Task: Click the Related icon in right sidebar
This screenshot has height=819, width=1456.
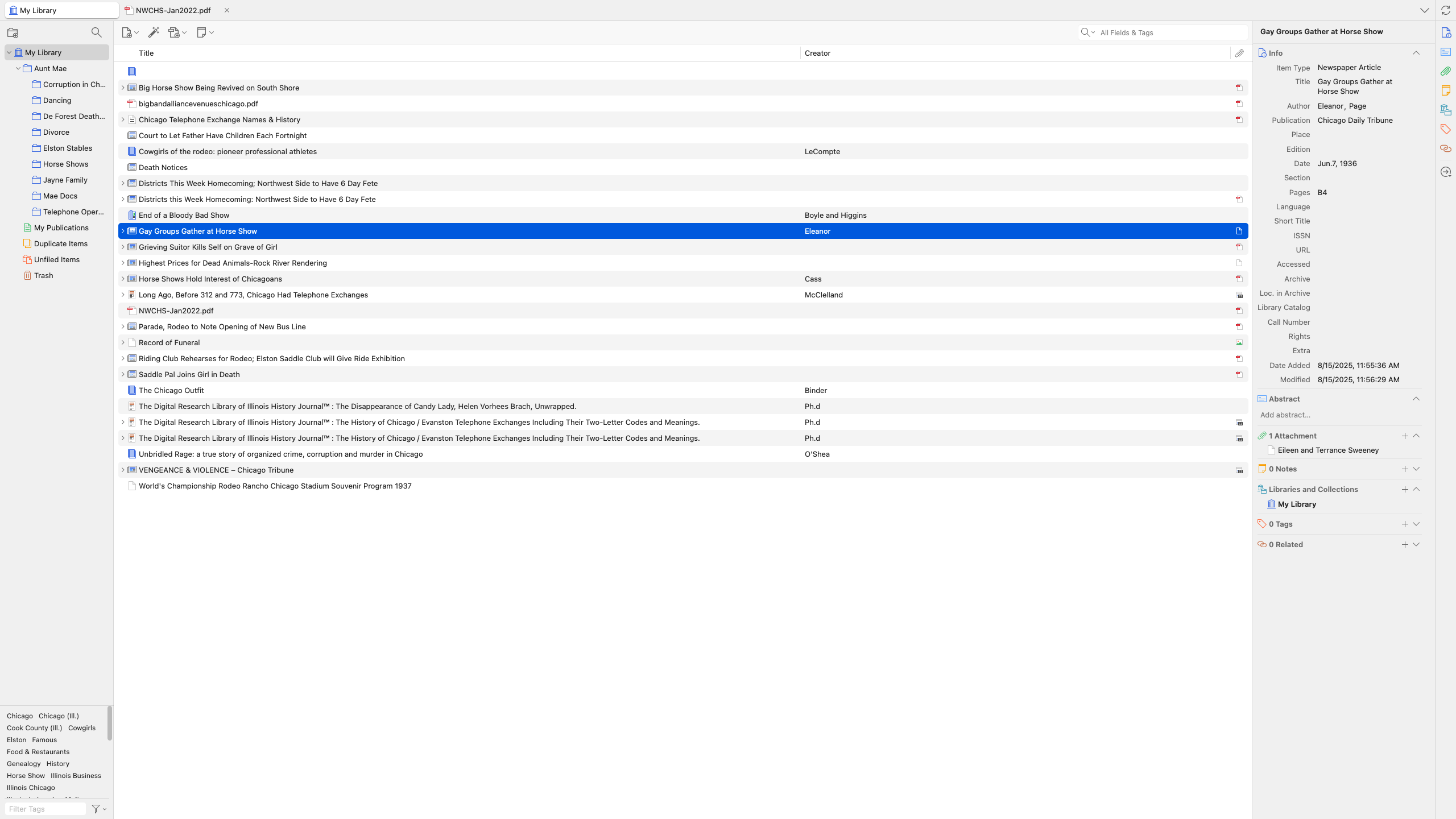Action: 1445,148
